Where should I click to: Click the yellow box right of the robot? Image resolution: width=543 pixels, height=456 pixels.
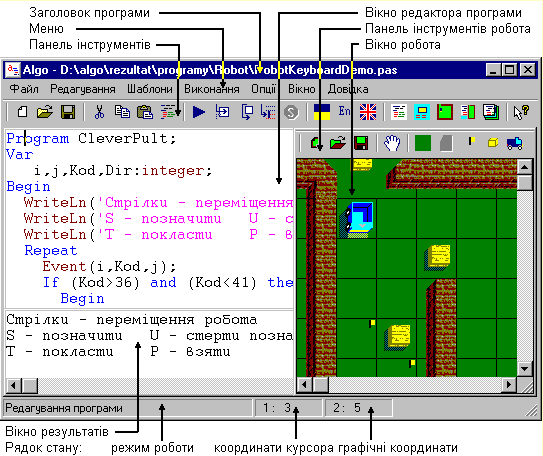click(x=437, y=257)
